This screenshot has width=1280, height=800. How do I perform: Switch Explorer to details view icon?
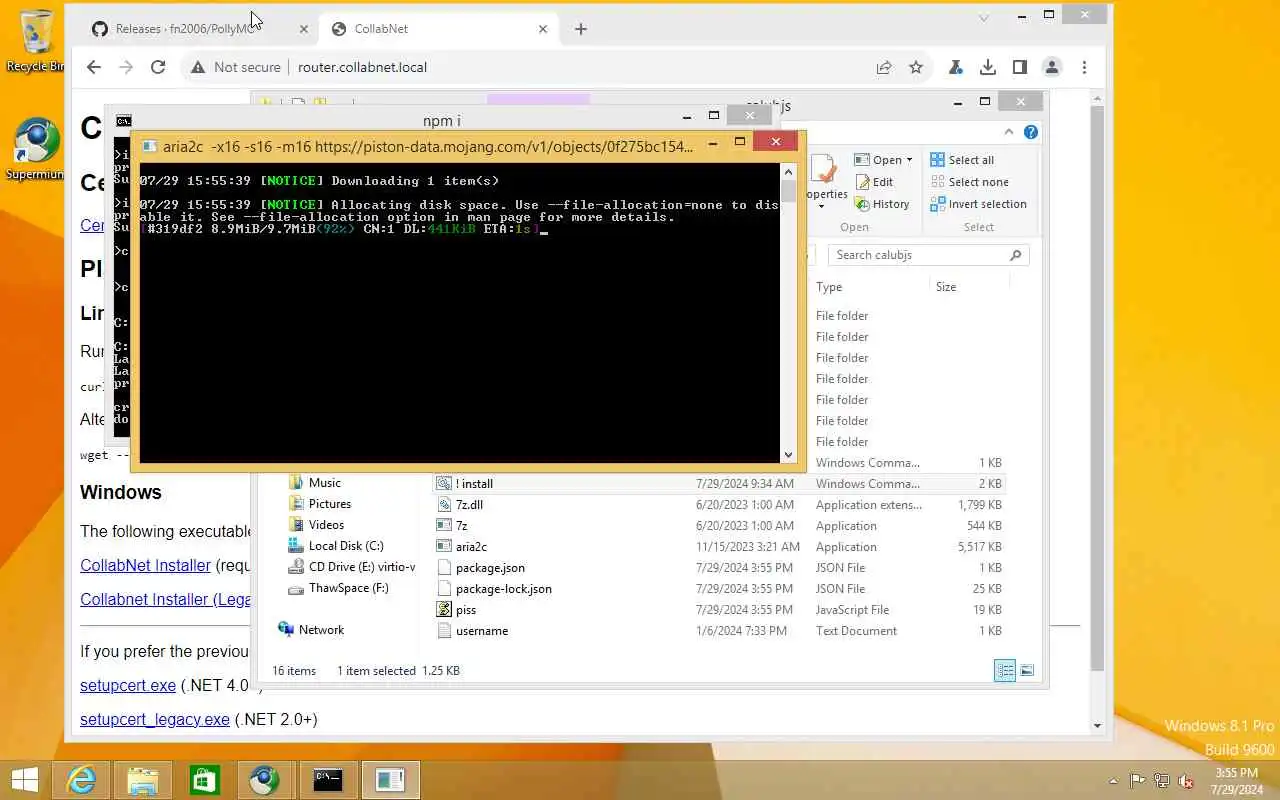(x=1005, y=670)
